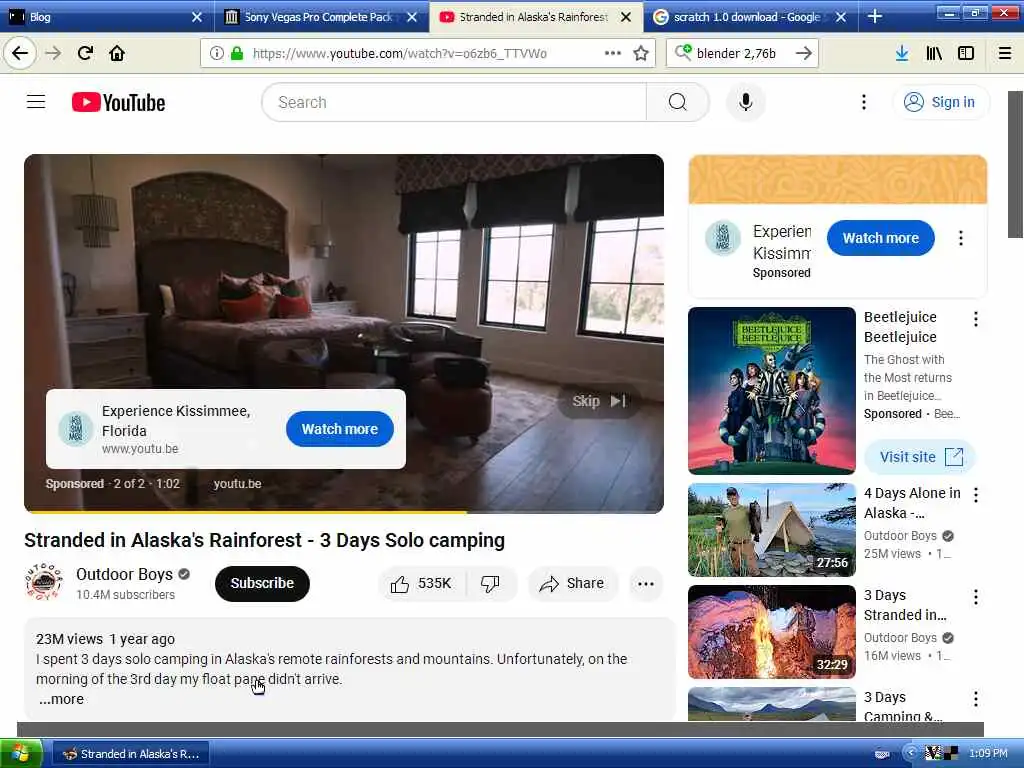Open options for Experience Kissimmee sidebar ad
This screenshot has width=1024, height=768.
[x=960, y=238]
